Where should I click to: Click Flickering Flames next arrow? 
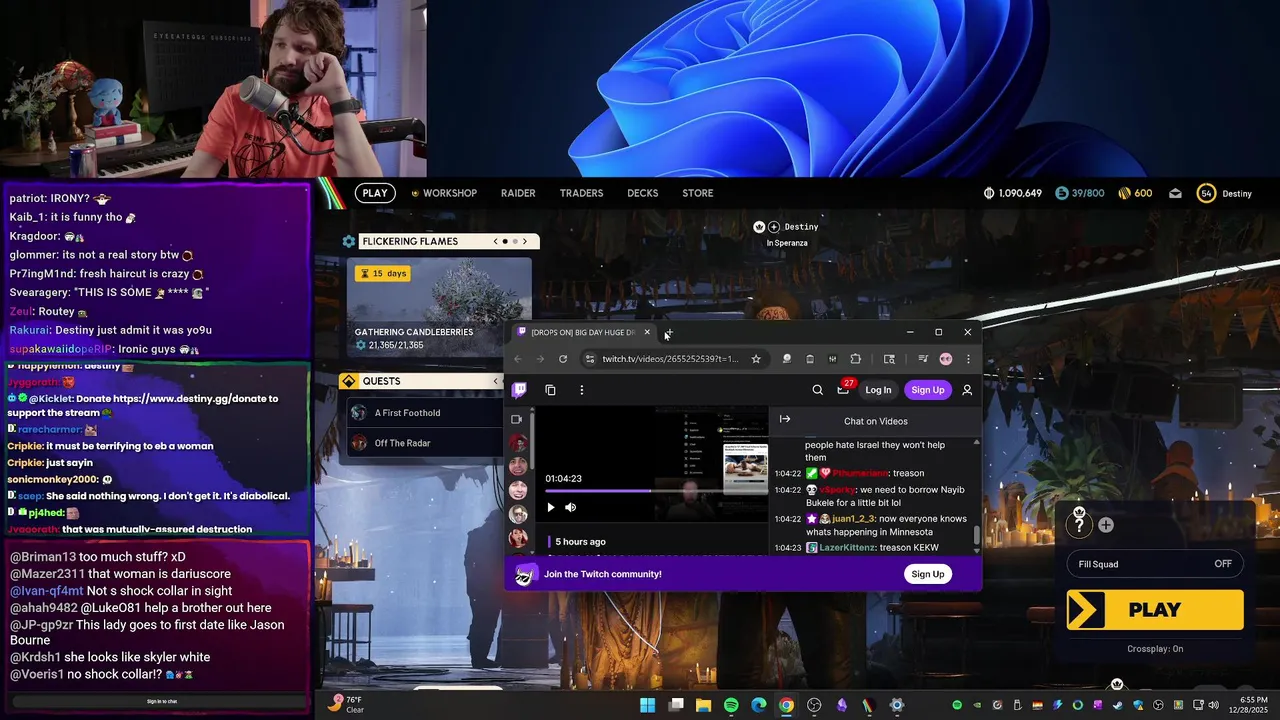coord(524,241)
